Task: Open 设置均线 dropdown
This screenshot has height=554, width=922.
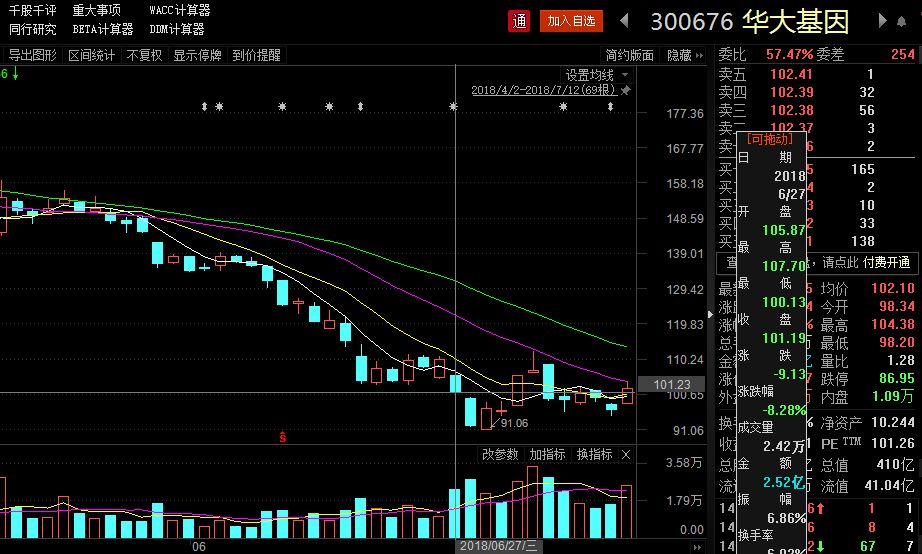Action: coord(597,75)
